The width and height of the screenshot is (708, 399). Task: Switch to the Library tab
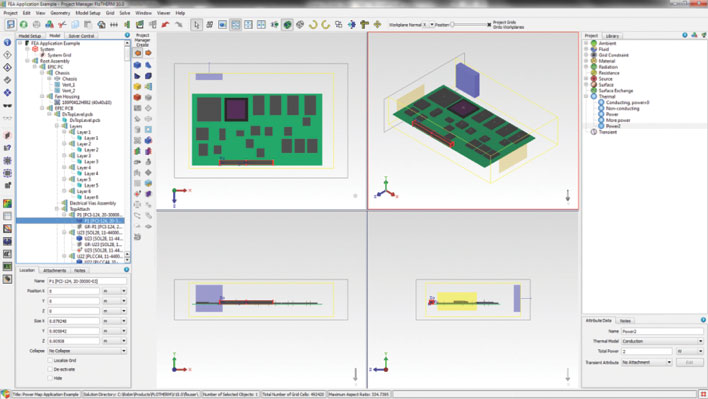point(612,36)
